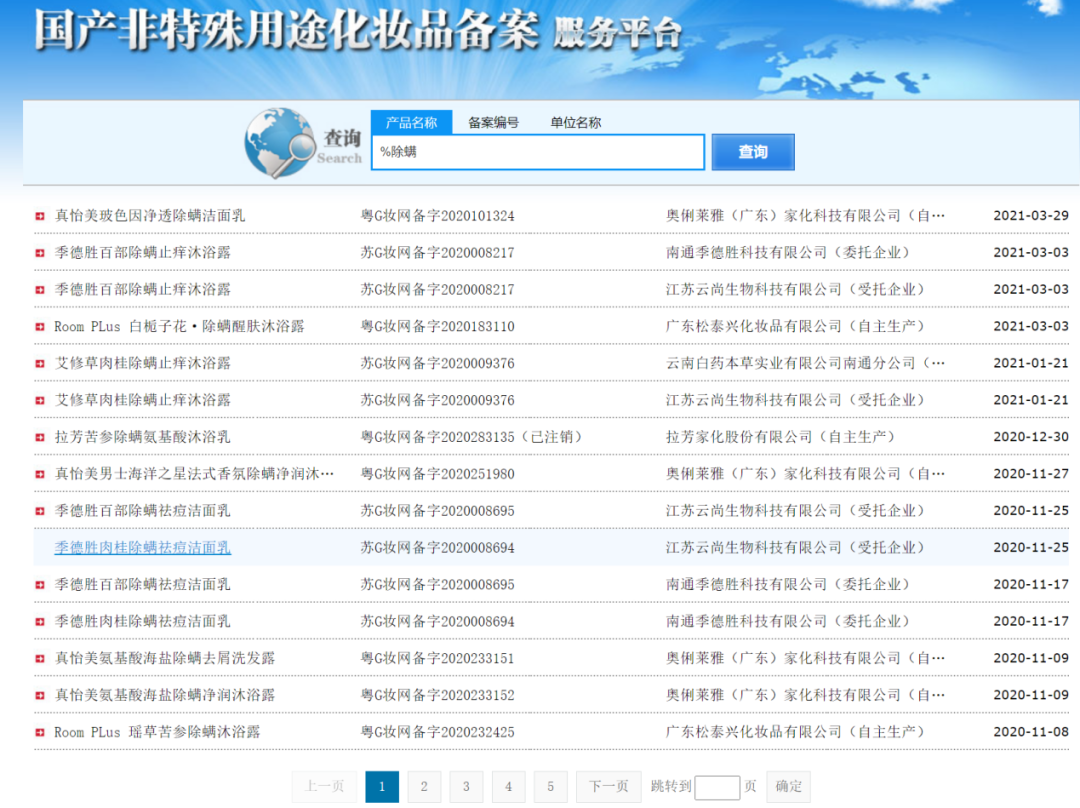Click the 跳转到 page number field

pyautogui.click(x=717, y=787)
